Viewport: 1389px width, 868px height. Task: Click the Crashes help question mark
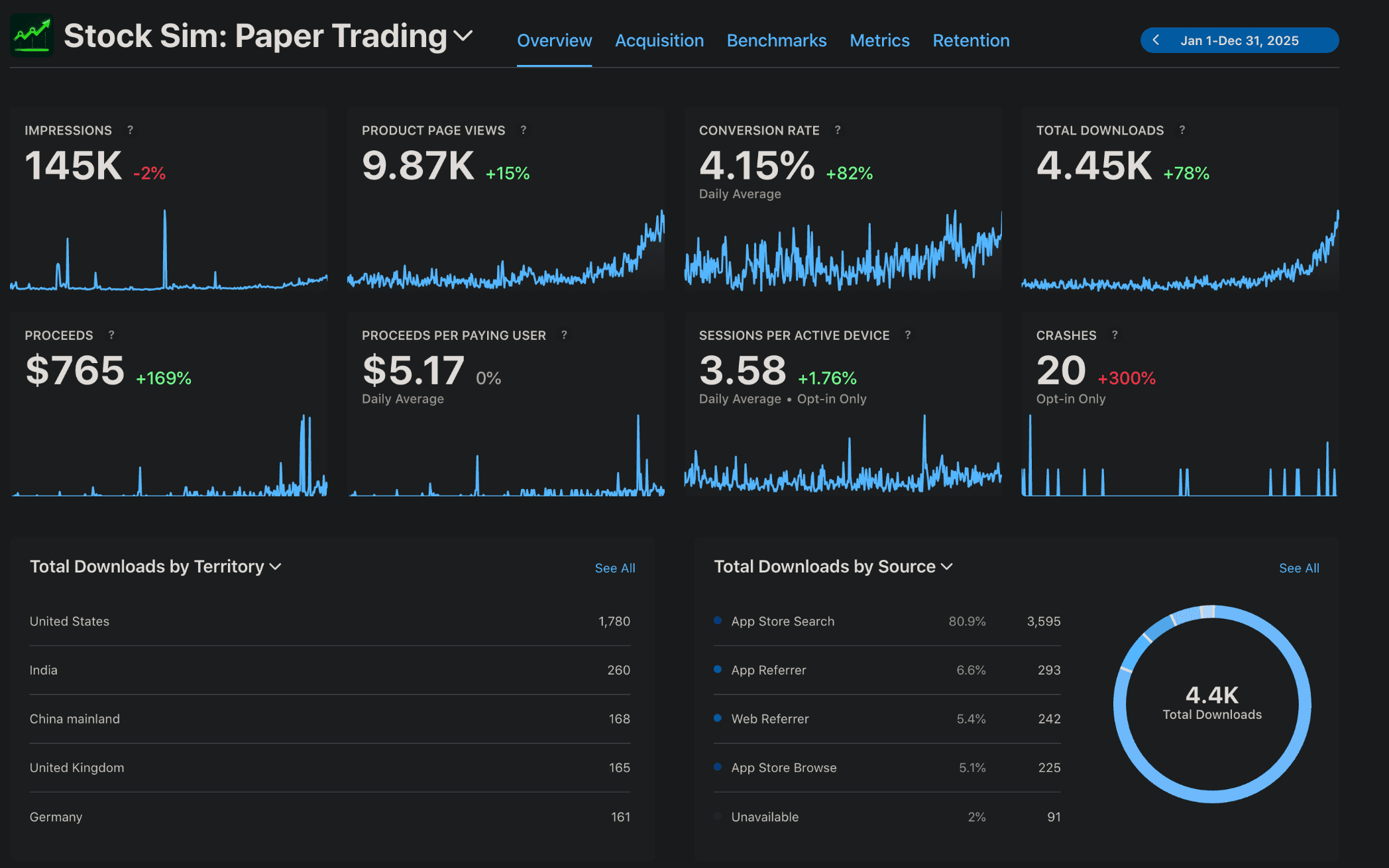tap(1115, 335)
